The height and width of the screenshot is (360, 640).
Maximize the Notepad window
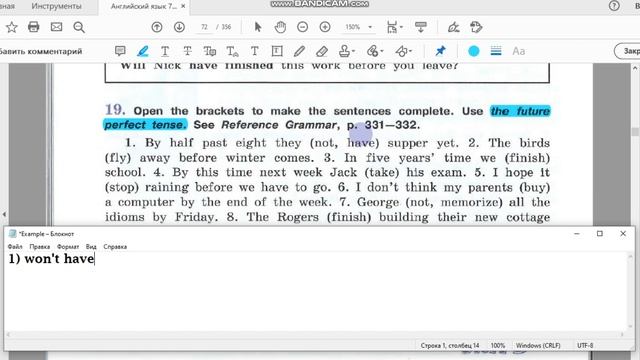coord(600,233)
